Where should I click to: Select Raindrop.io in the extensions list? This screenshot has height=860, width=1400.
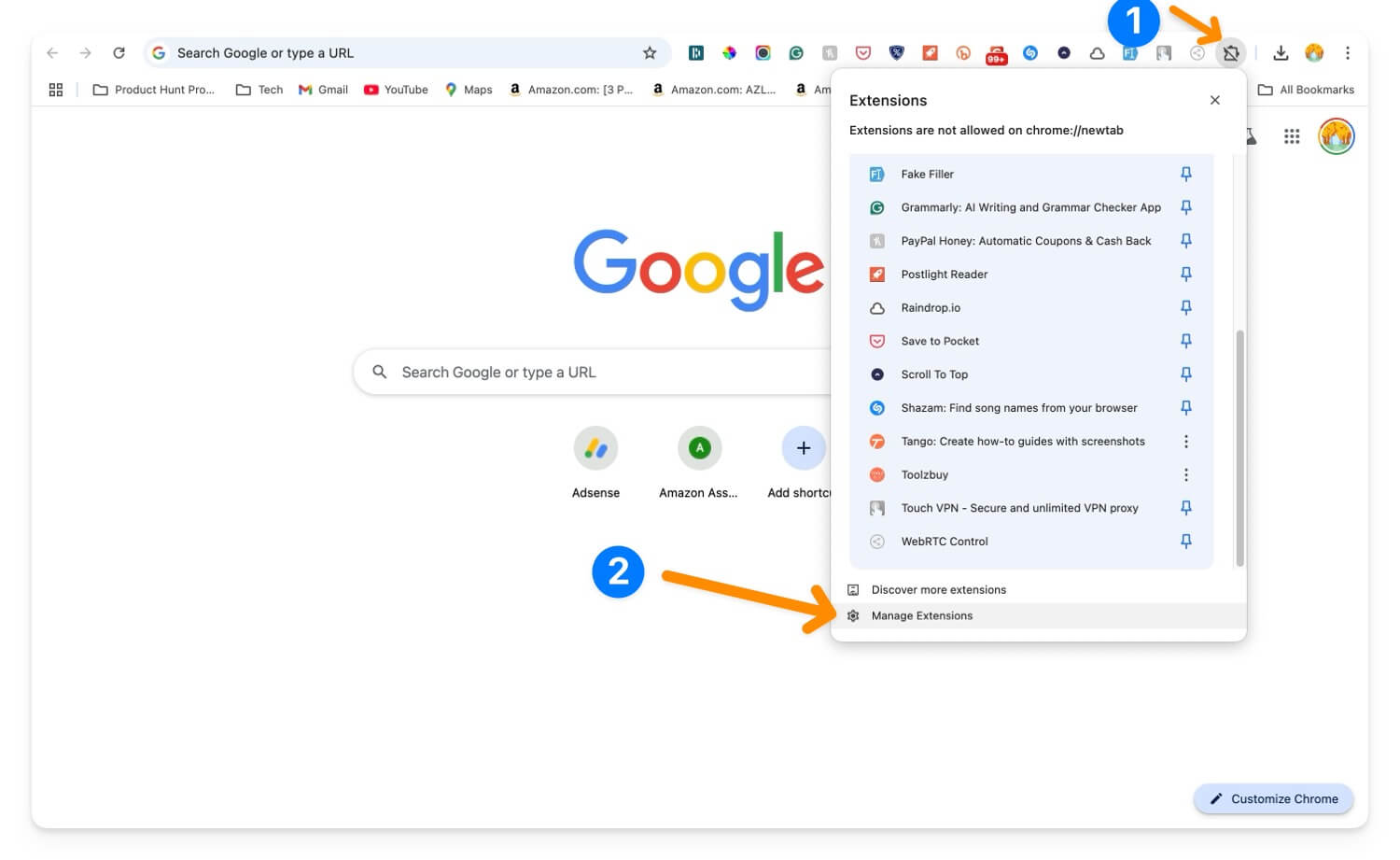tap(1031, 308)
